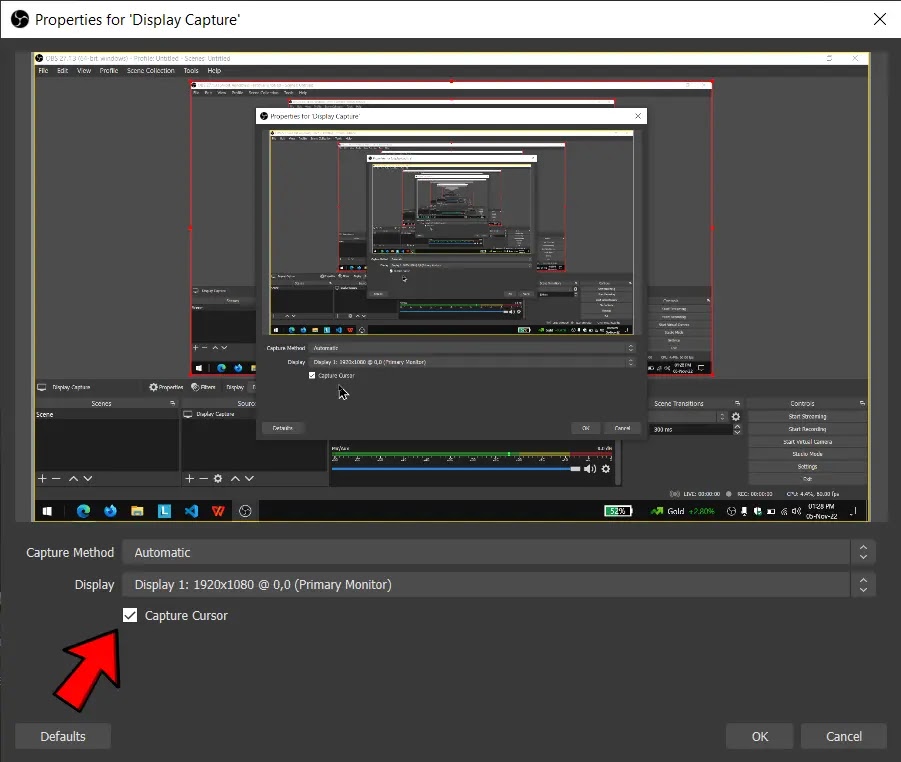Open the Capture Method Automatic dropdown
The height and width of the screenshot is (762, 901).
click(499, 552)
